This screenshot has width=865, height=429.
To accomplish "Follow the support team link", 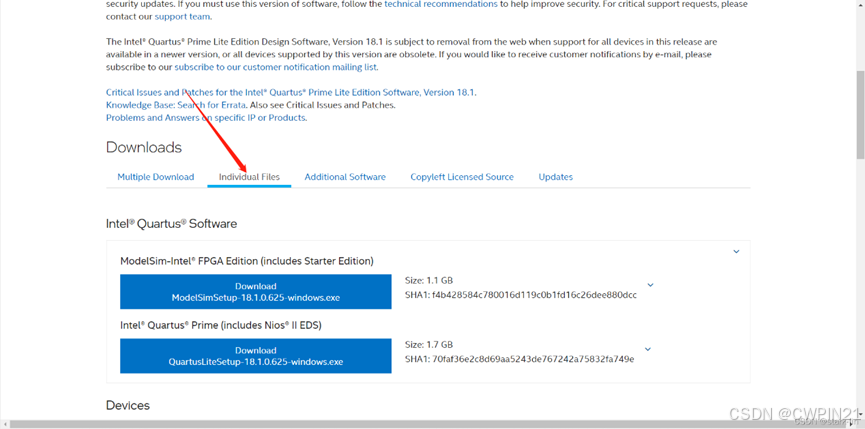I will point(183,17).
